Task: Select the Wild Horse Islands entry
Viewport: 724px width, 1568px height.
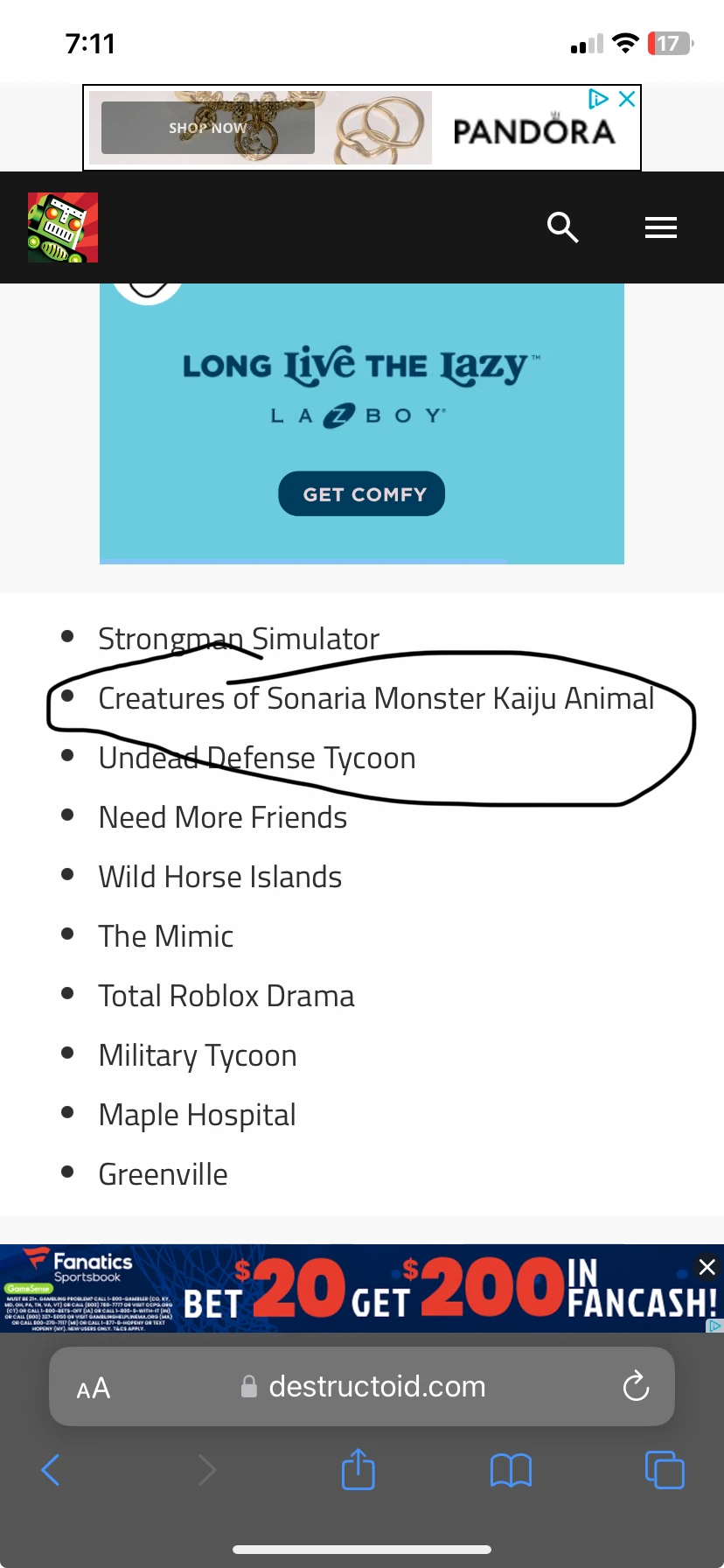Action: pyautogui.click(x=219, y=877)
